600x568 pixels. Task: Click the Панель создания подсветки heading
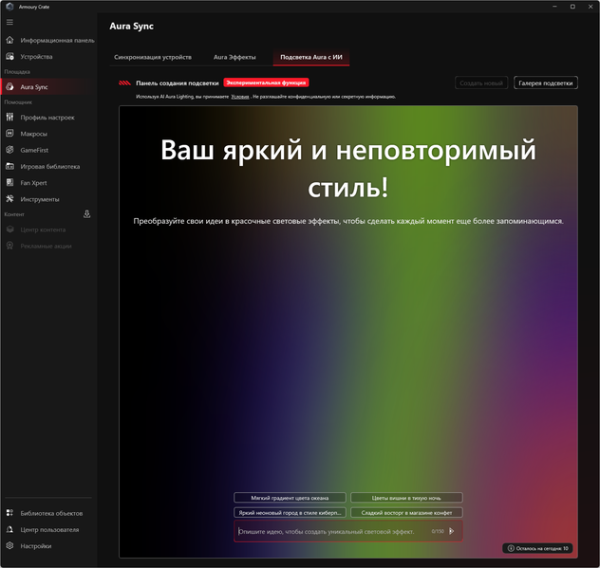point(177,83)
